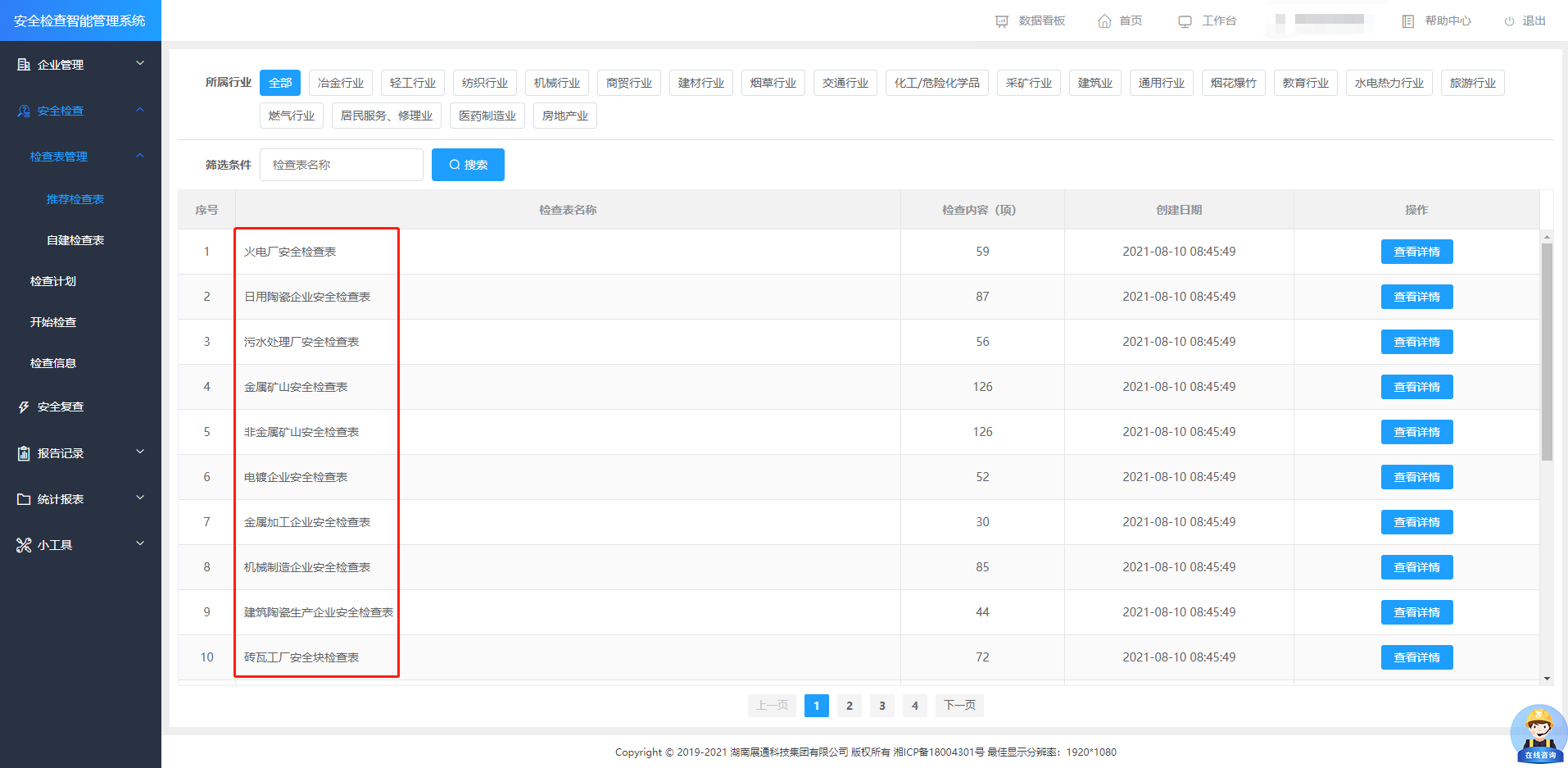Image resolution: width=1568 pixels, height=768 pixels.
Task: Click the data dashboard icon (数据看板)
Action: 1001,21
